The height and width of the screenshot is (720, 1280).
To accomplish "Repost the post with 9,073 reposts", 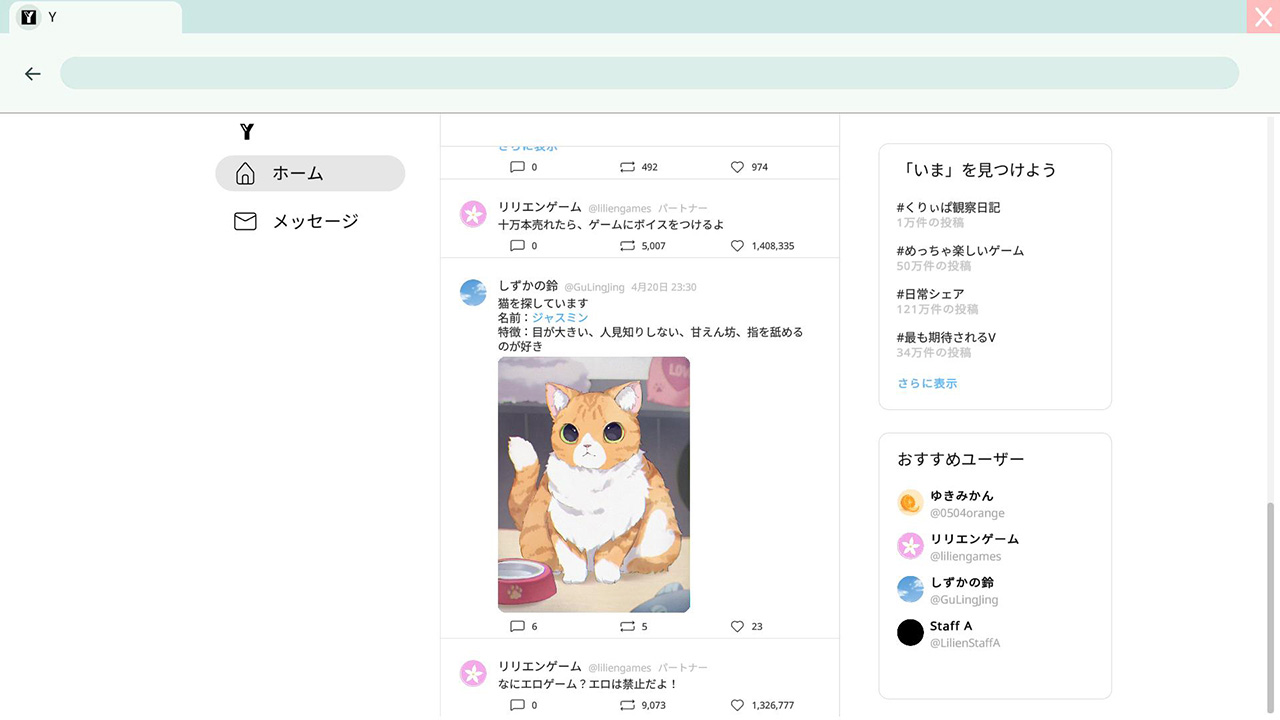I will point(627,705).
